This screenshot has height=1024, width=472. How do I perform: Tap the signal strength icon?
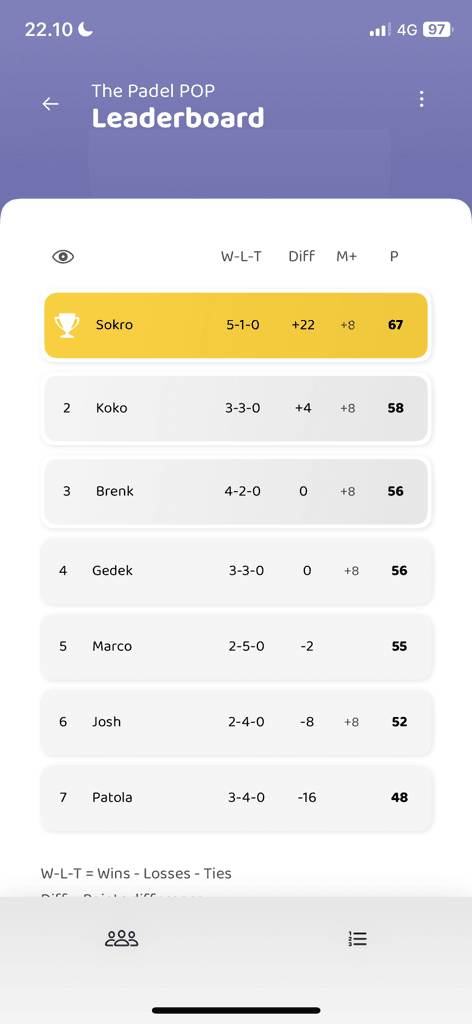[x=380, y=29]
